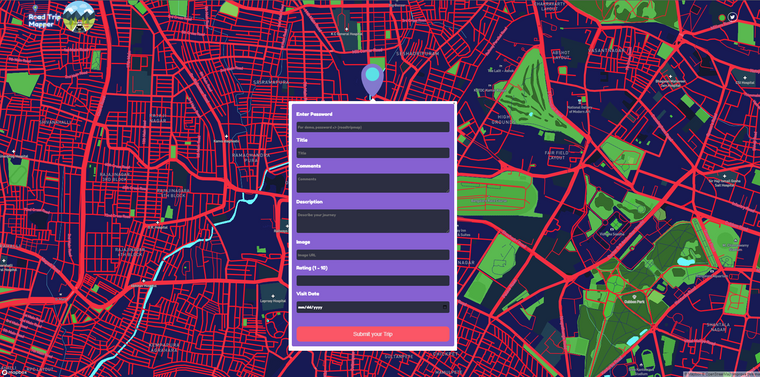Click the Description text area
The width and height of the screenshot is (760, 377).
[373, 221]
